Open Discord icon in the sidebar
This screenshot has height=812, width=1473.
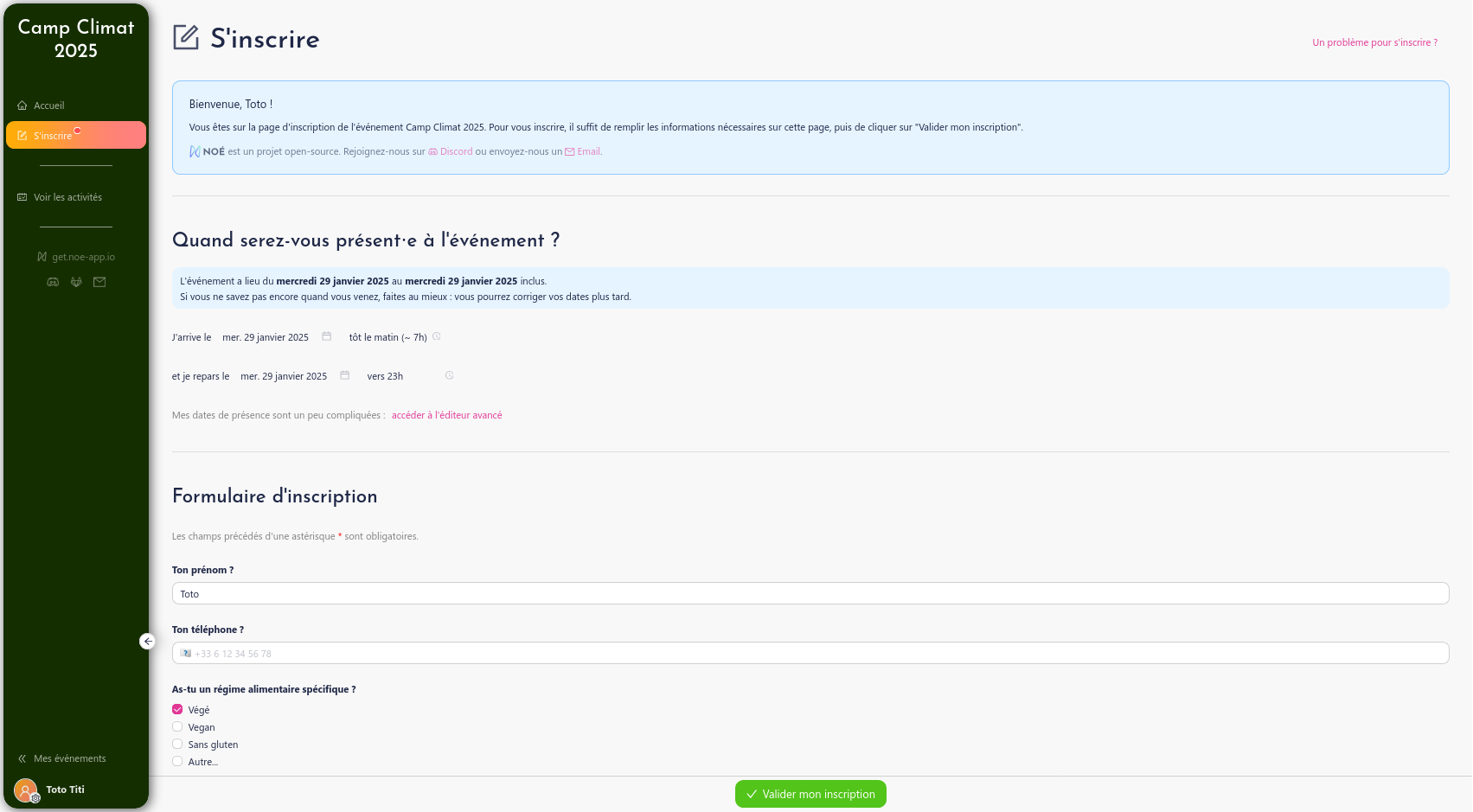click(x=53, y=282)
